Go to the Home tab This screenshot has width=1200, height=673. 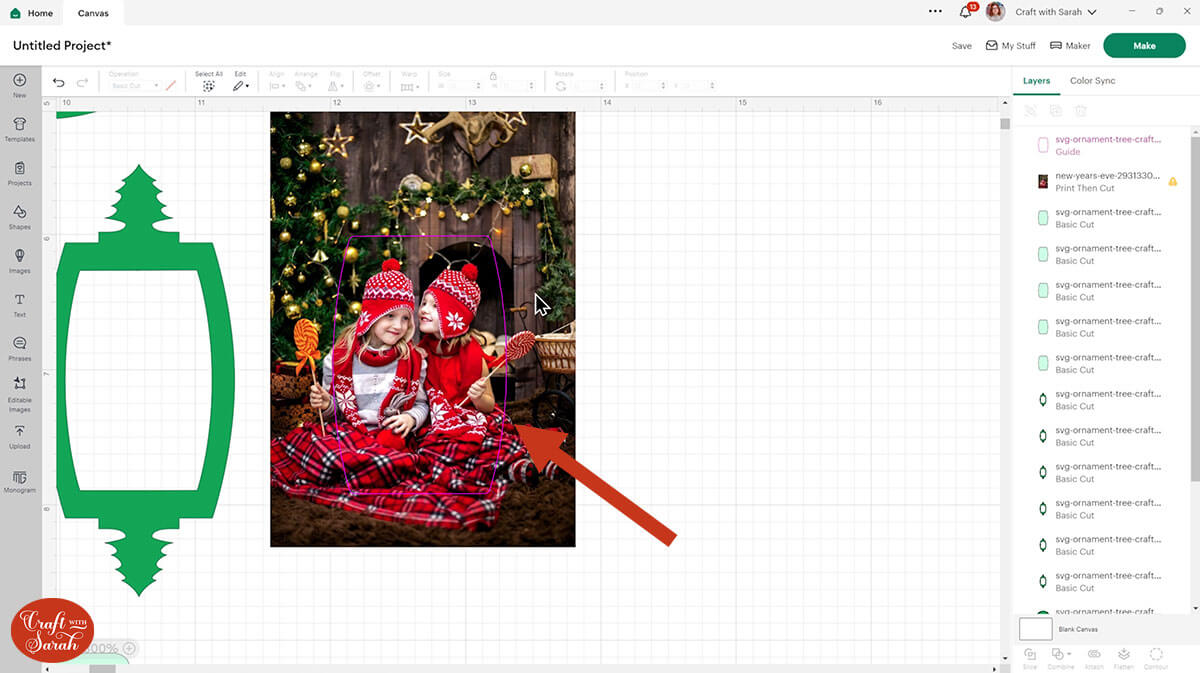click(x=32, y=13)
